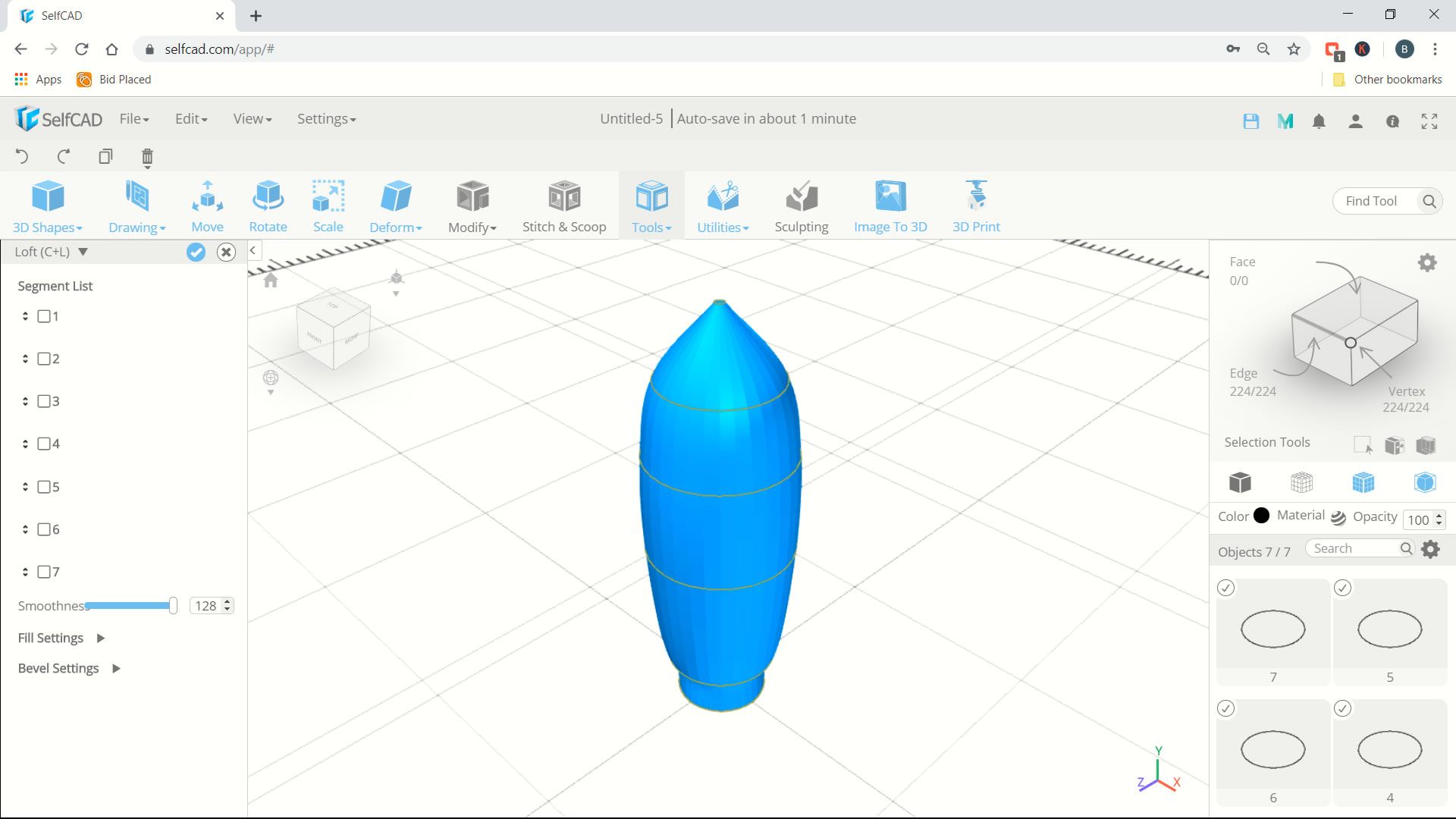Open the Image To 3D tool
1456x819 pixels.
click(x=890, y=205)
